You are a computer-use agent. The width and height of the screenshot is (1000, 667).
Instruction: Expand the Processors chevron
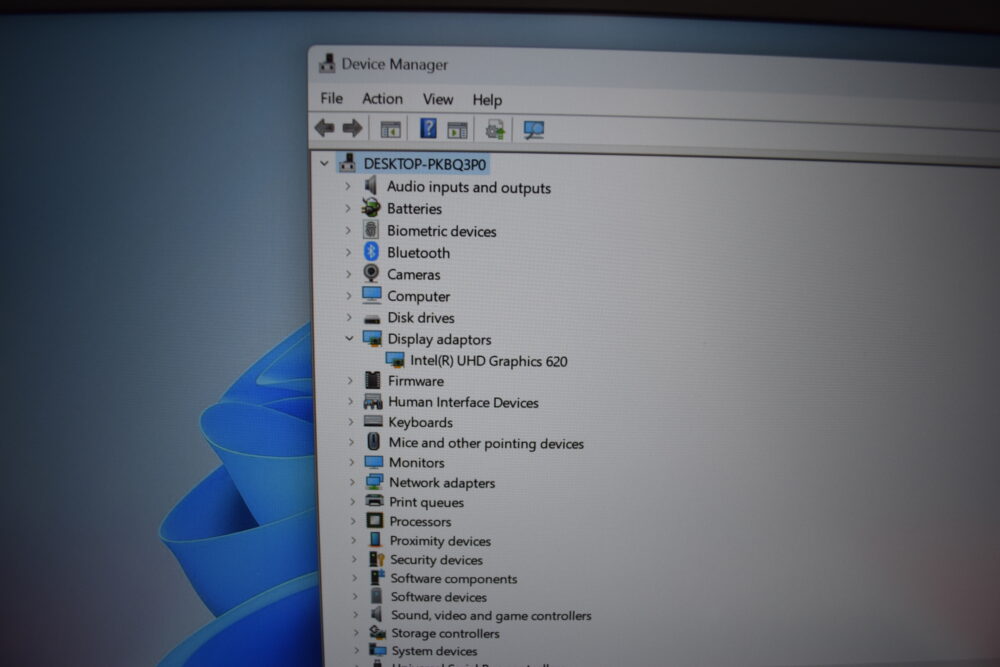point(353,521)
